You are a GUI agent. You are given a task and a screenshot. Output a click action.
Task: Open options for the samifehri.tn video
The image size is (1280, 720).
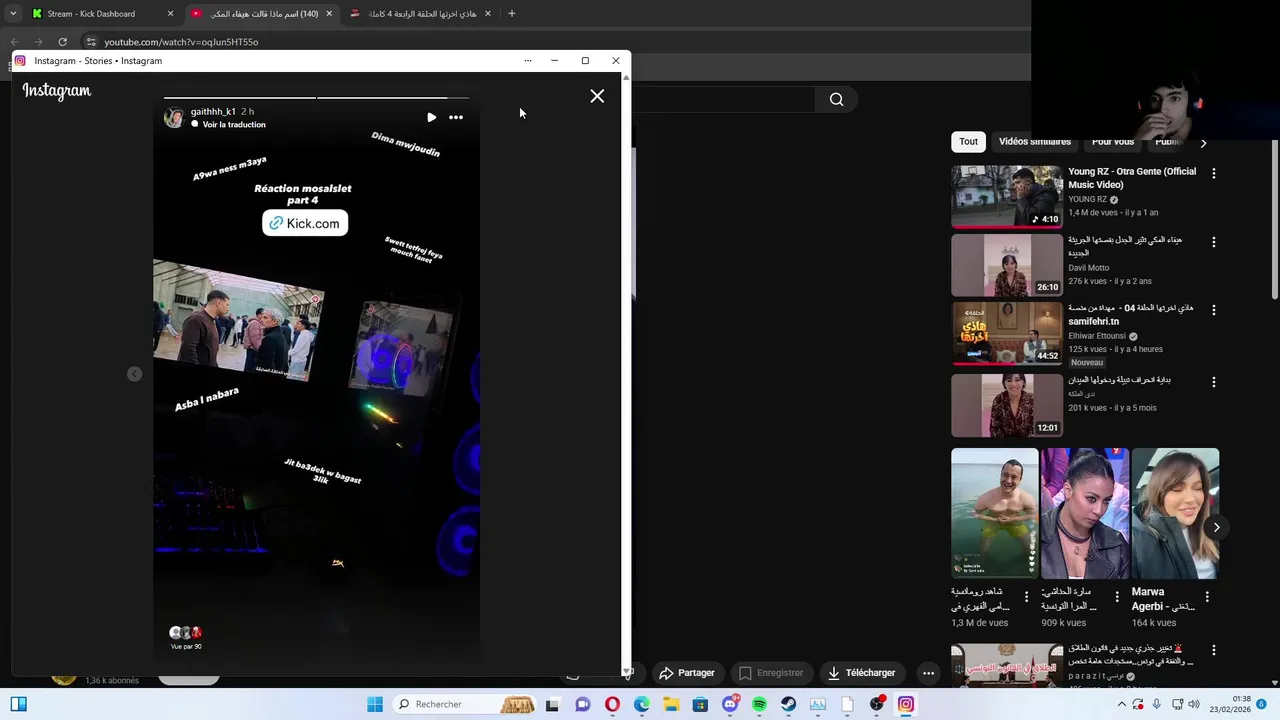[1214, 310]
